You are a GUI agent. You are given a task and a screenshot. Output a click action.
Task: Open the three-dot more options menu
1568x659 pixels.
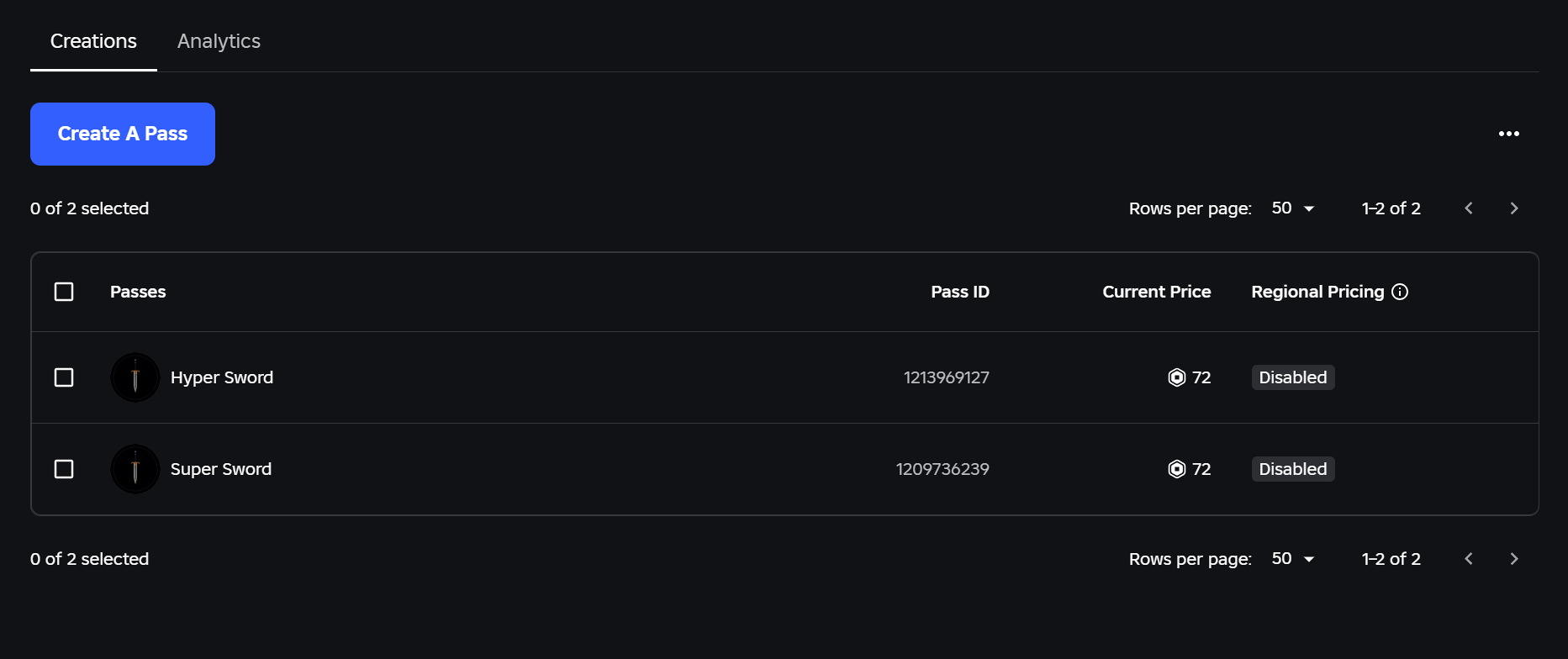1509,134
